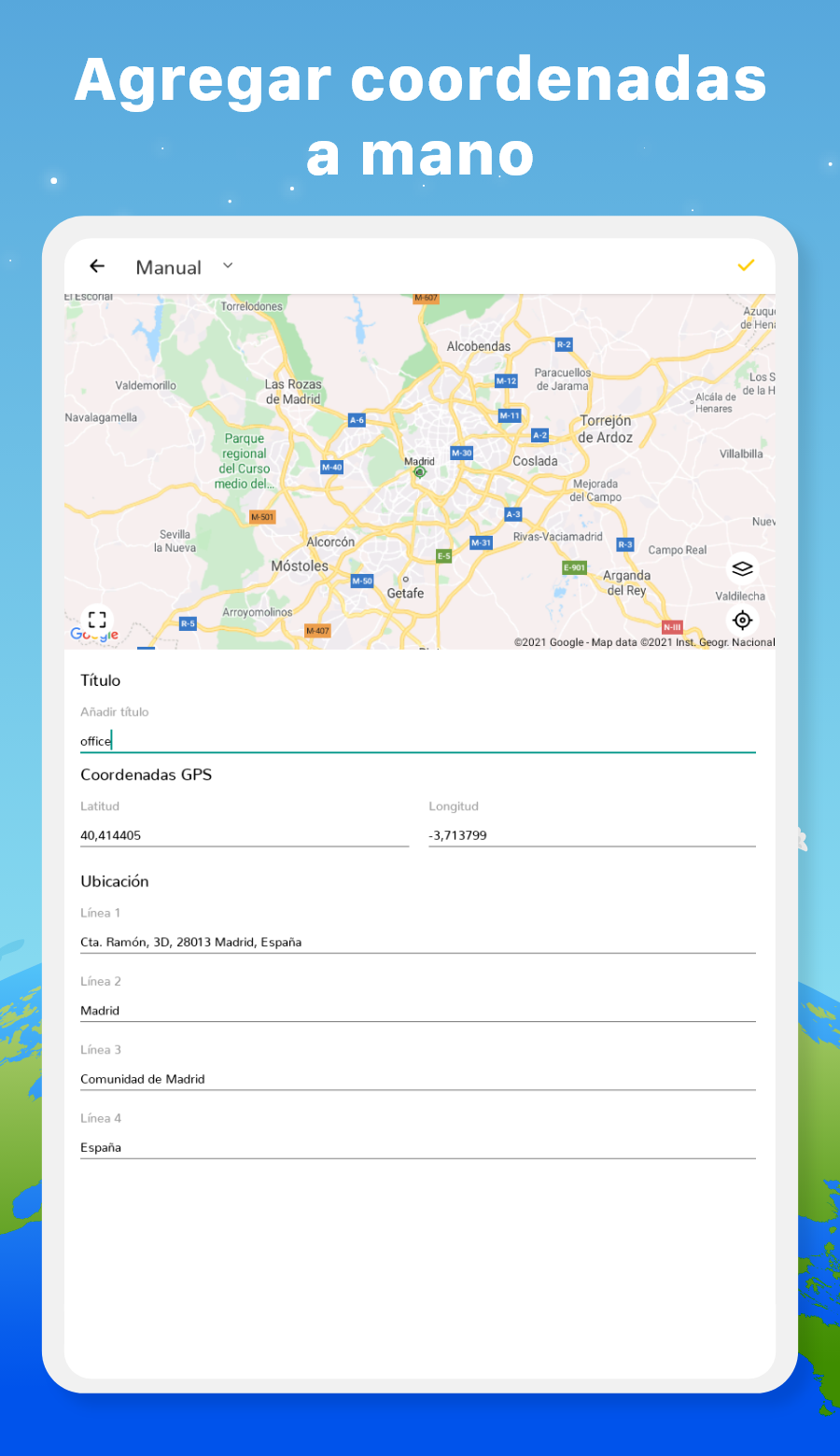This screenshot has height=1456, width=840.
Task: Click the Paracuellos de Jarama label
Action: [x=563, y=379]
